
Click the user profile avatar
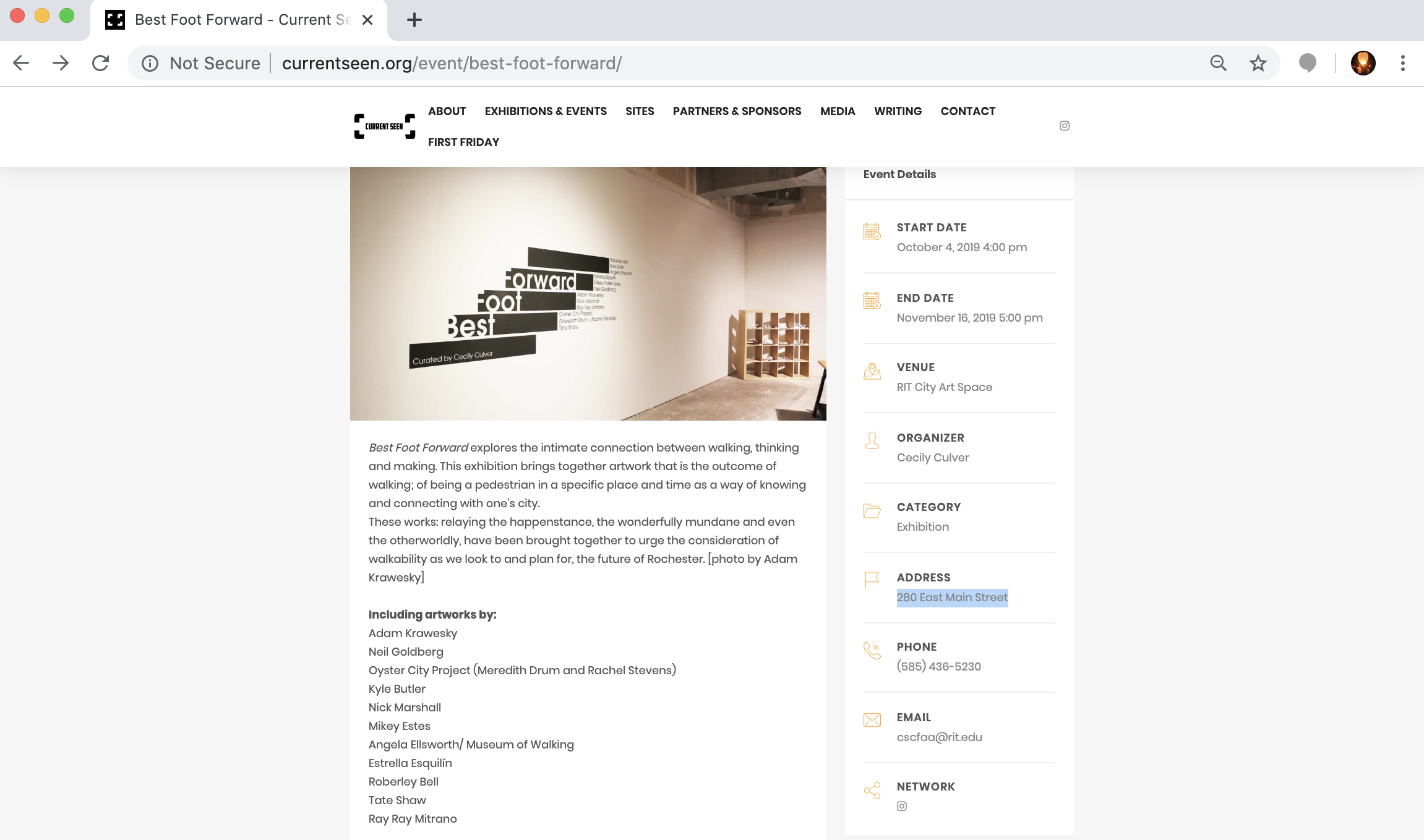click(x=1363, y=63)
